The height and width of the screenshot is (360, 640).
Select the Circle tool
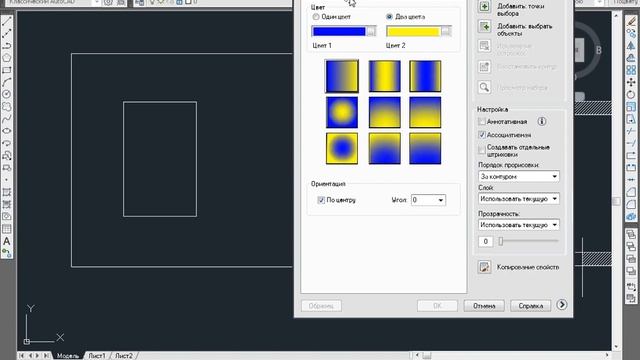click(x=7, y=94)
